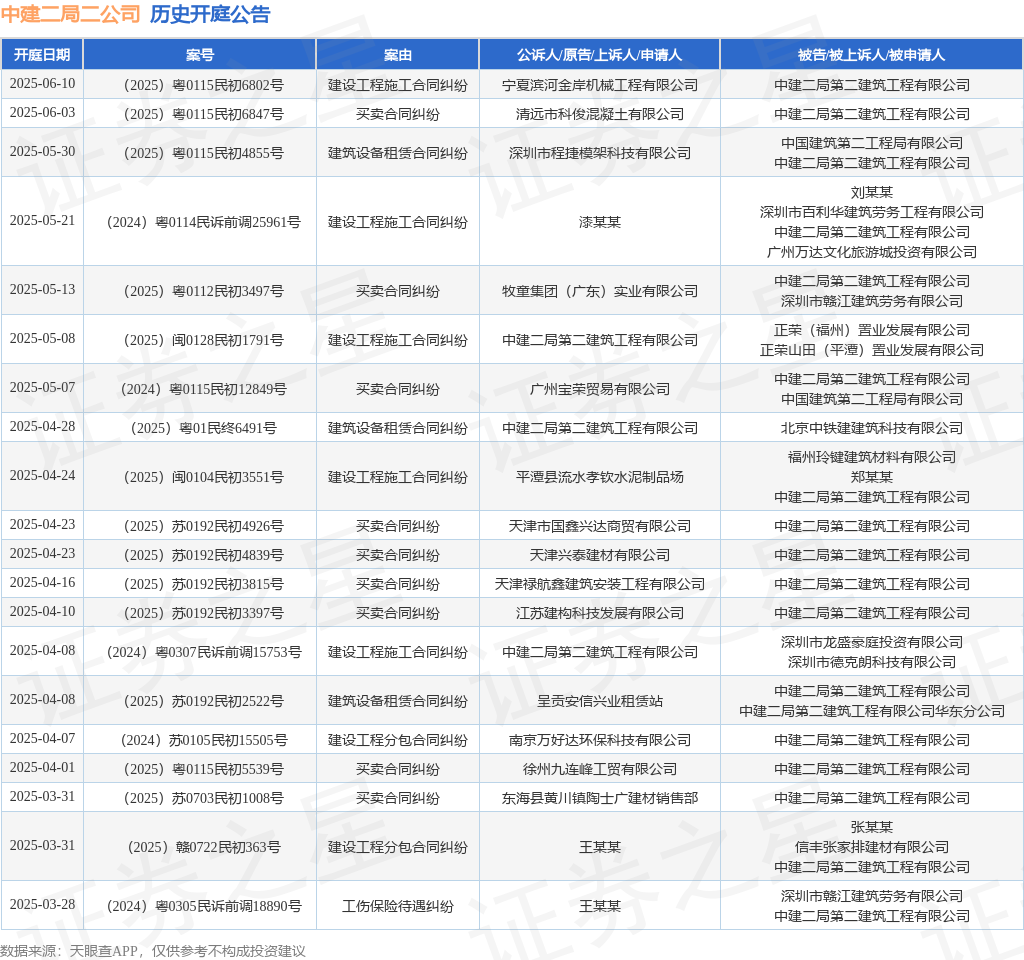Click plaintiff 平潭县流水孝钦水泥制品场
This screenshot has height=960, width=1024.
pos(600,477)
